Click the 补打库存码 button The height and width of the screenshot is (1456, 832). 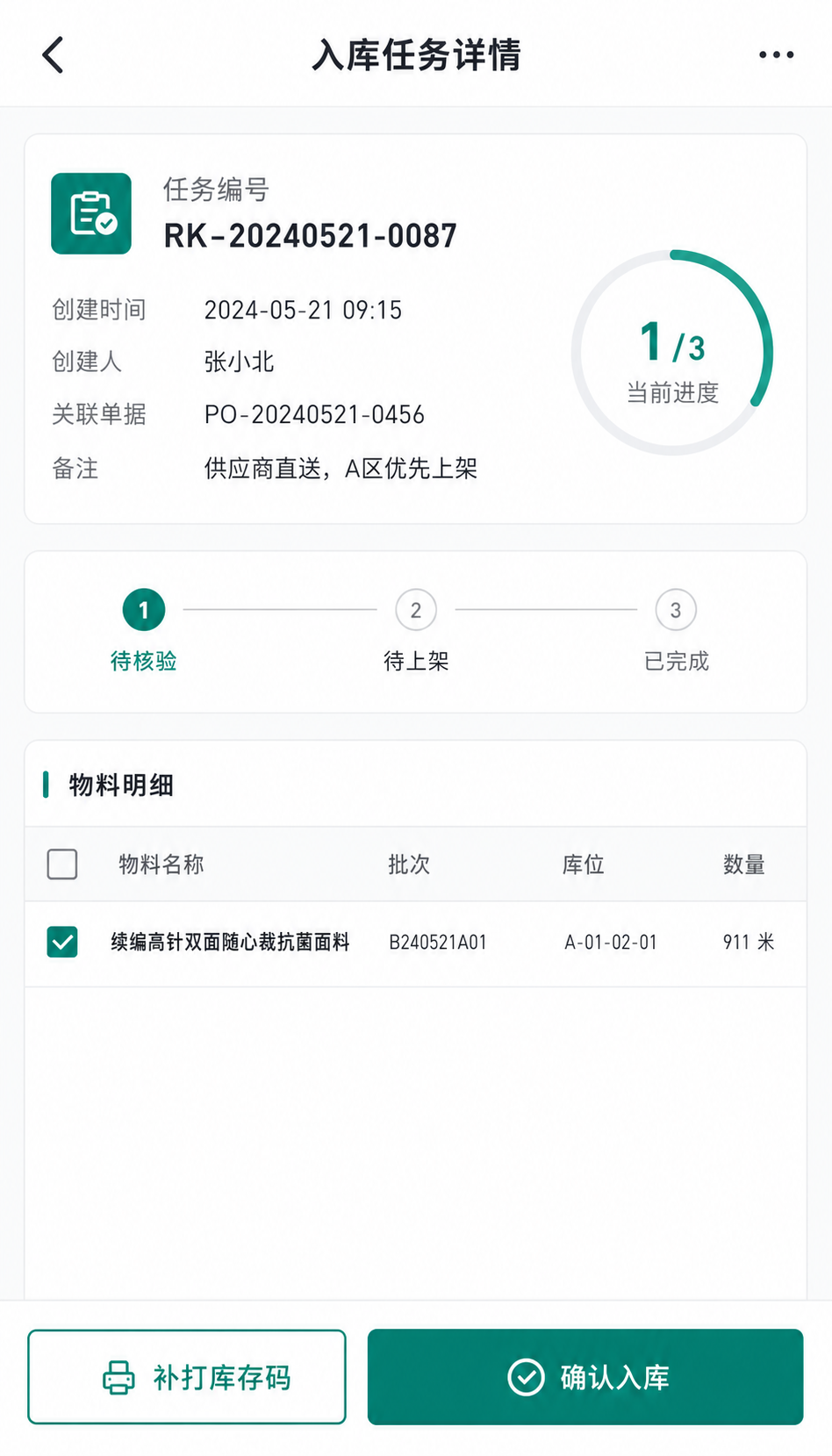[187, 1376]
